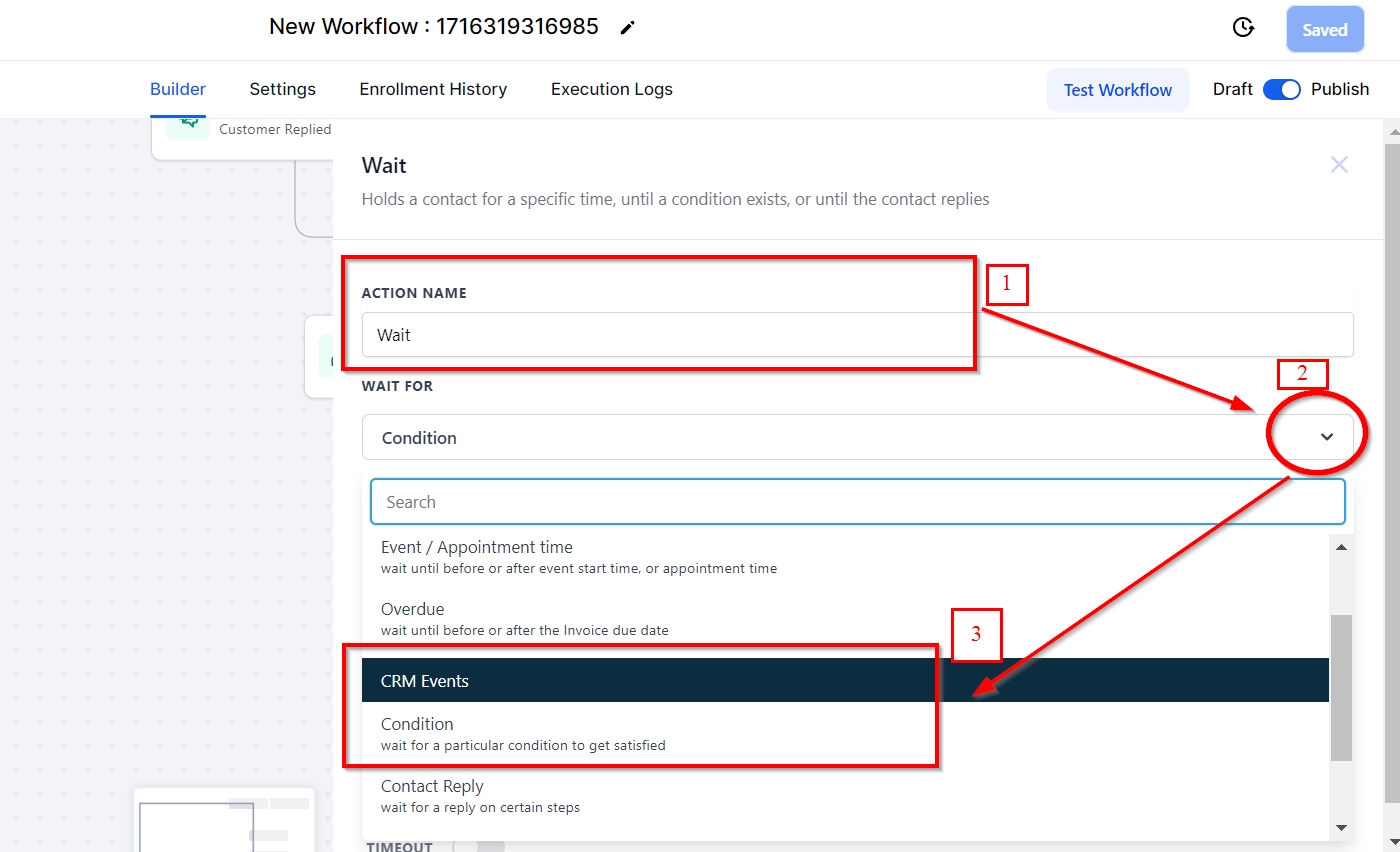Switch to the Settings tab
The image size is (1400, 852).
click(282, 89)
